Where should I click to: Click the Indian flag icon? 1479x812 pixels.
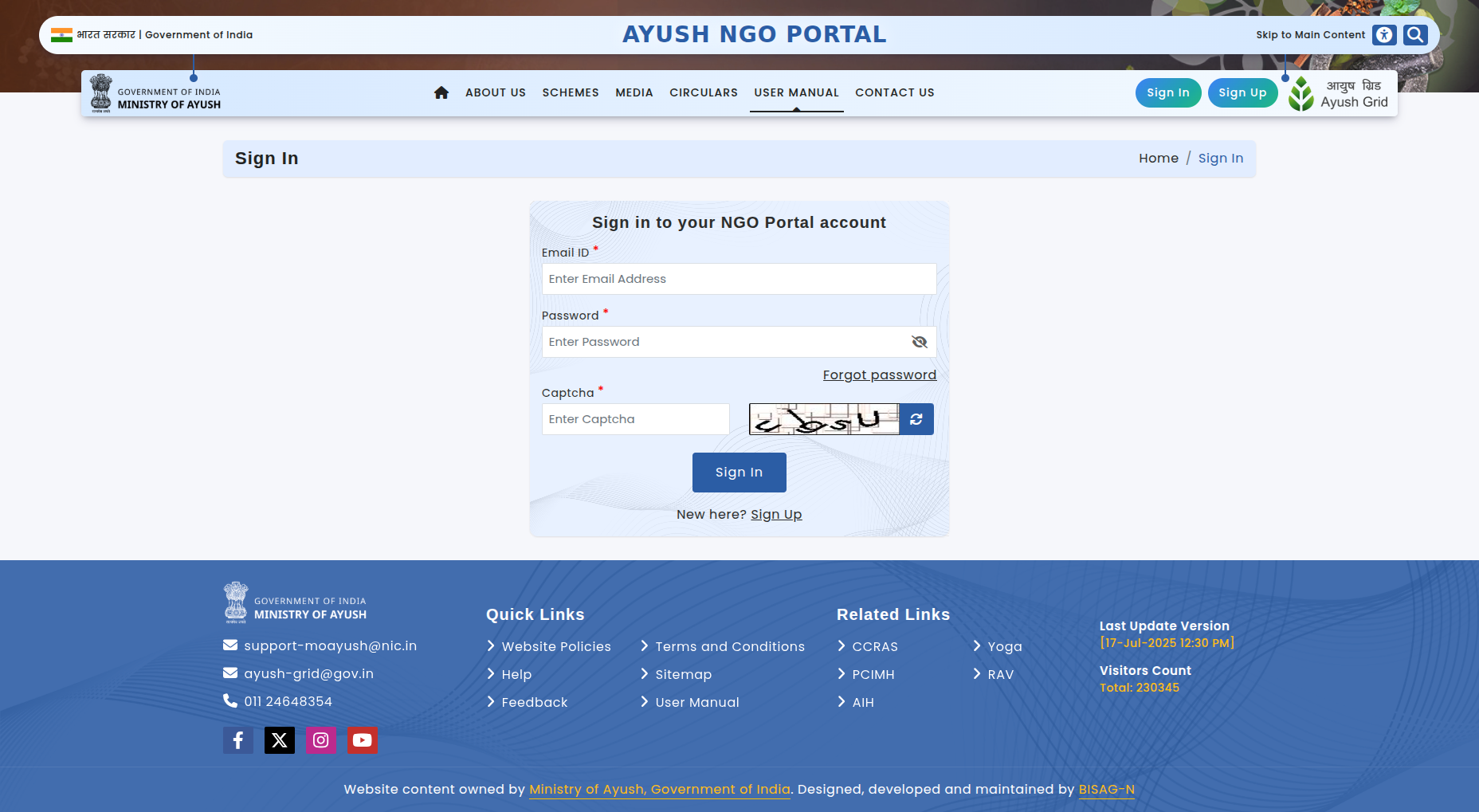pos(61,35)
